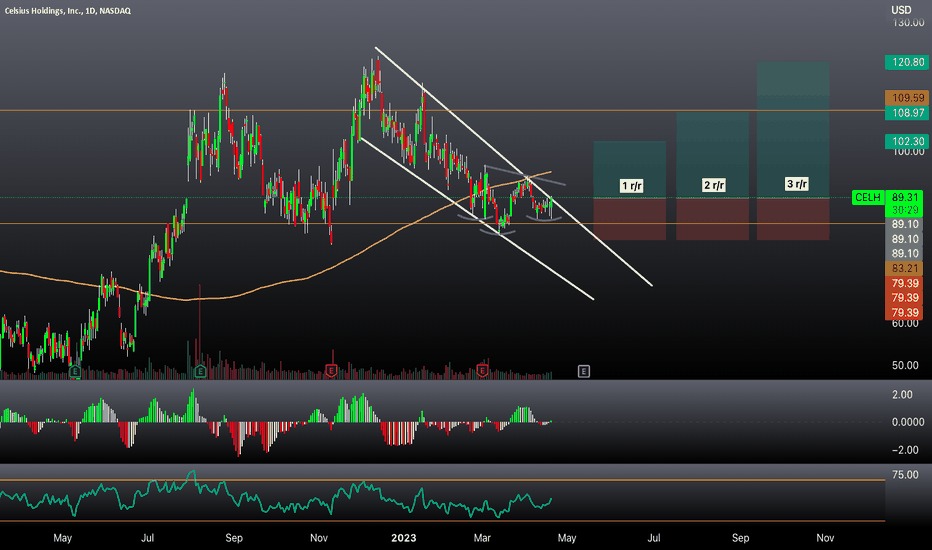Click the 75.00 RSI scale value

(905, 474)
